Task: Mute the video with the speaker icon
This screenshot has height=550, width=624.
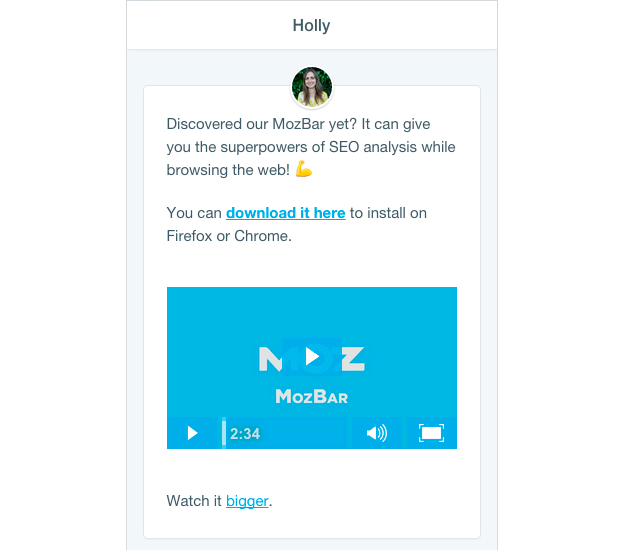Action: (376, 433)
